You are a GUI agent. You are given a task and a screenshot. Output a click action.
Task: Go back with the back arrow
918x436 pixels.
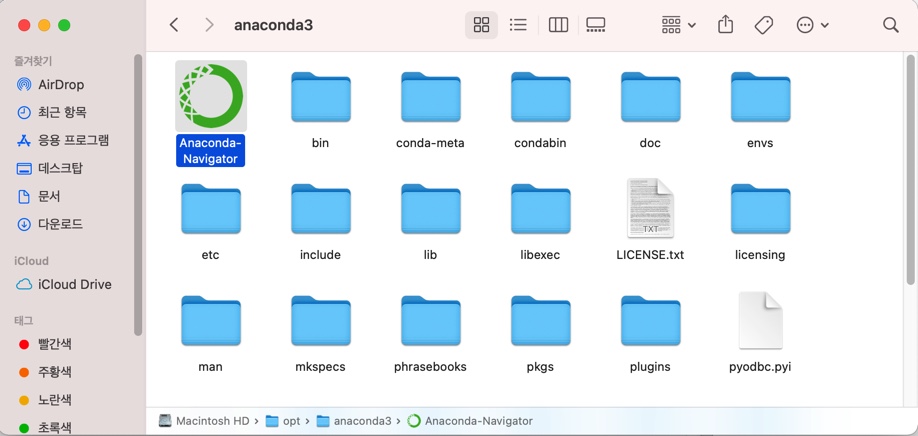(174, 25)
